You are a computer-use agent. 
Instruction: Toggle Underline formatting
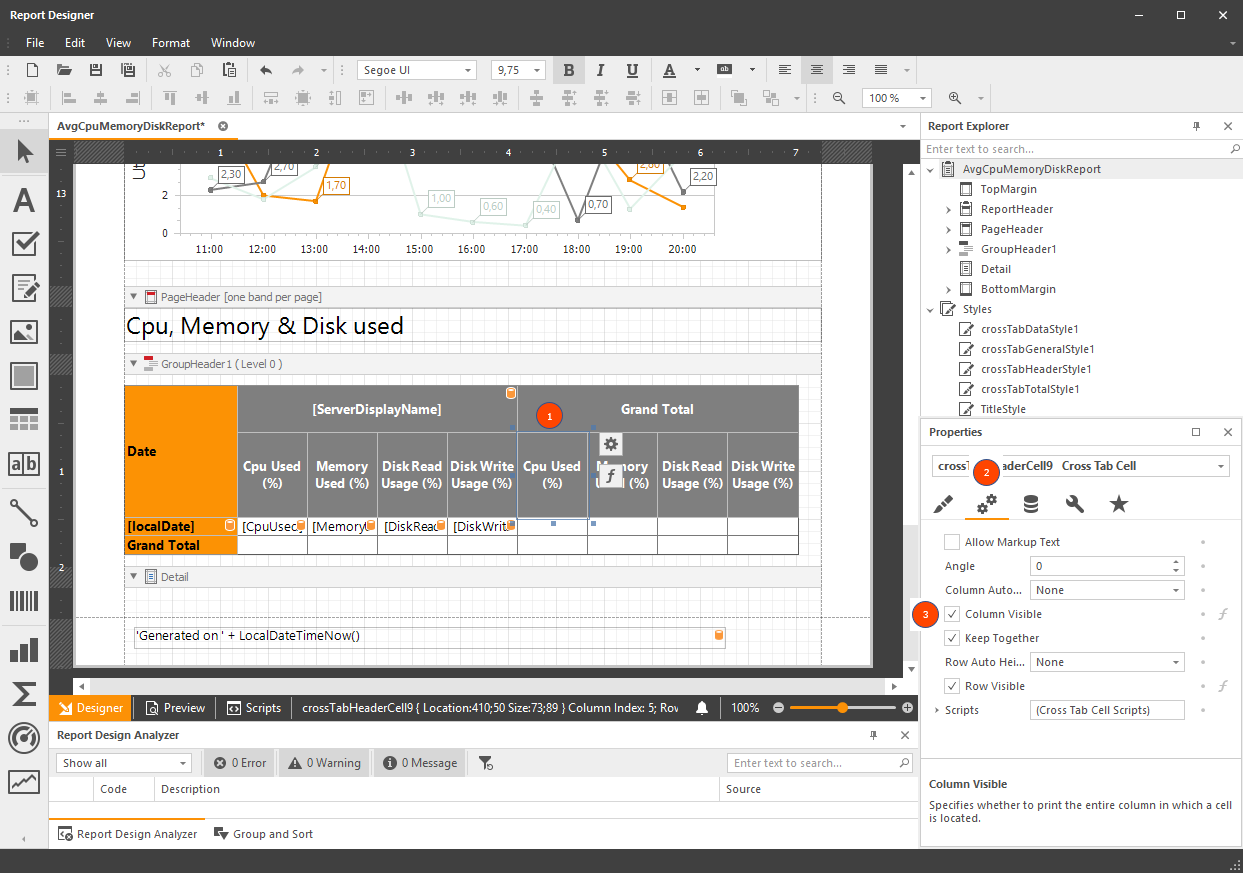tap(632, 70)
